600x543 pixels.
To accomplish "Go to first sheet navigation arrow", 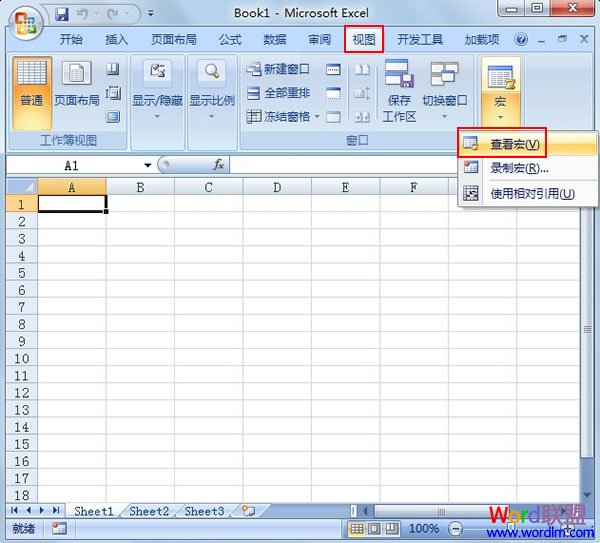I will [x=15, y=510].
